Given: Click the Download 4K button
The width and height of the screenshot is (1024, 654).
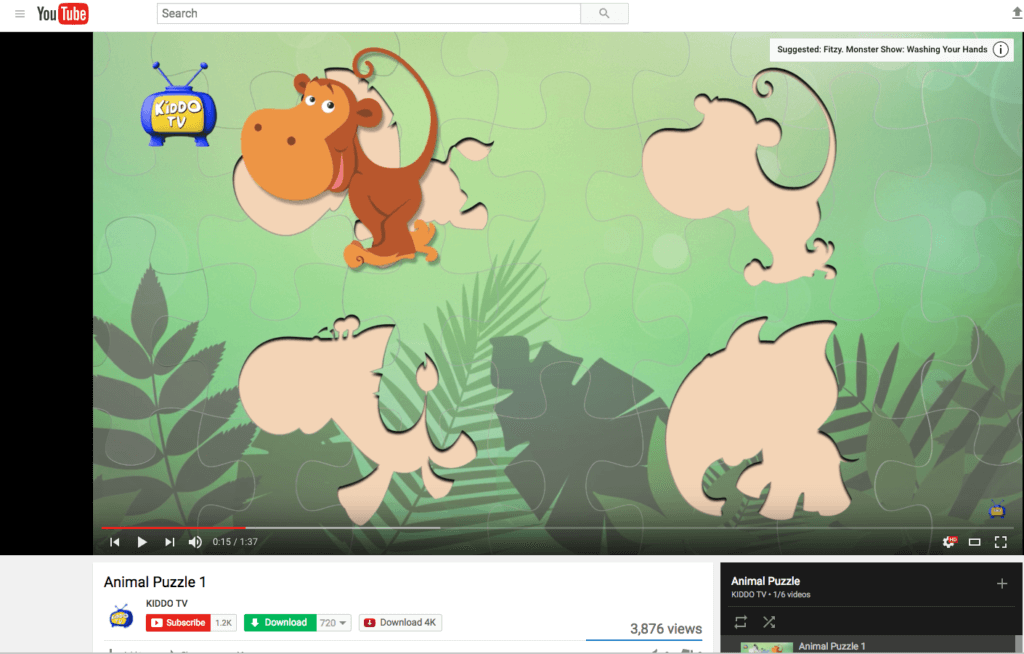Looking at the screenshot, I should tap(400, 623).
